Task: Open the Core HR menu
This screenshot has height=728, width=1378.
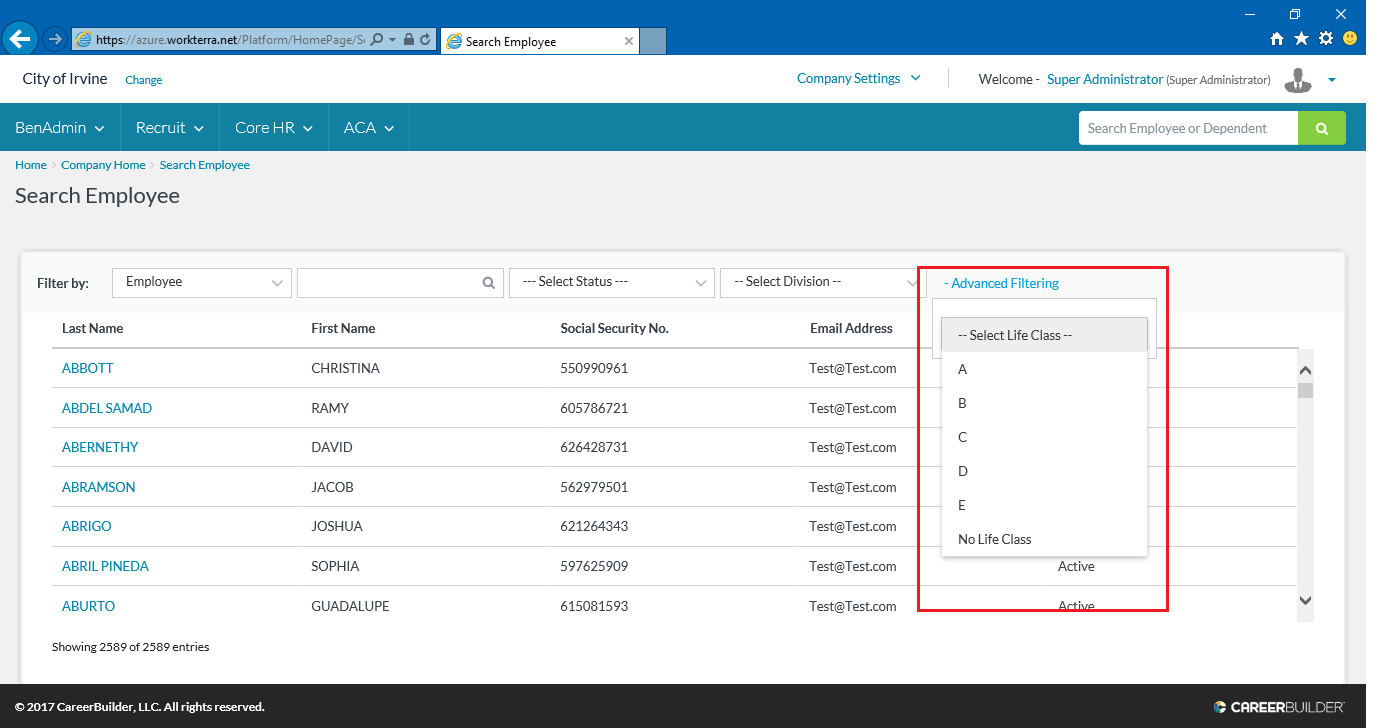Action: (274, 127)
